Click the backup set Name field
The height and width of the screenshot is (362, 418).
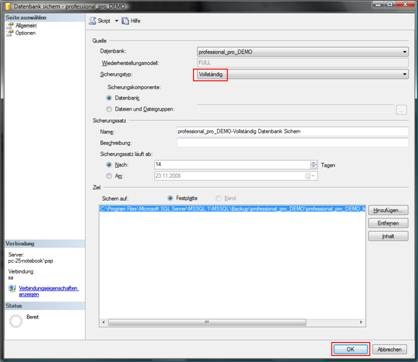coord(292,131)
